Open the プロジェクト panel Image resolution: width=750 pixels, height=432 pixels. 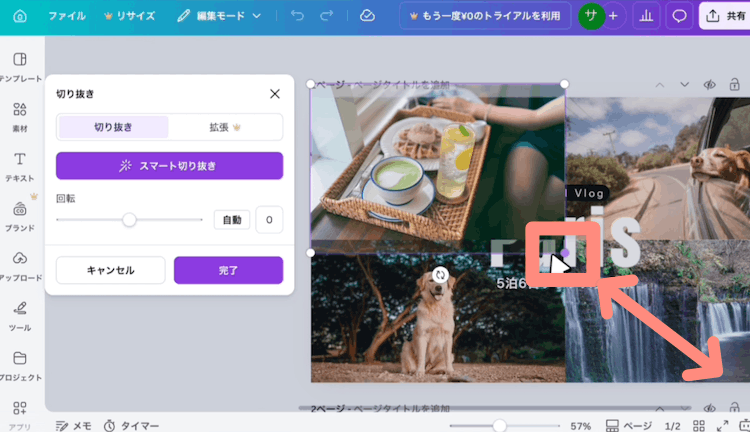[x=20, y=366]
